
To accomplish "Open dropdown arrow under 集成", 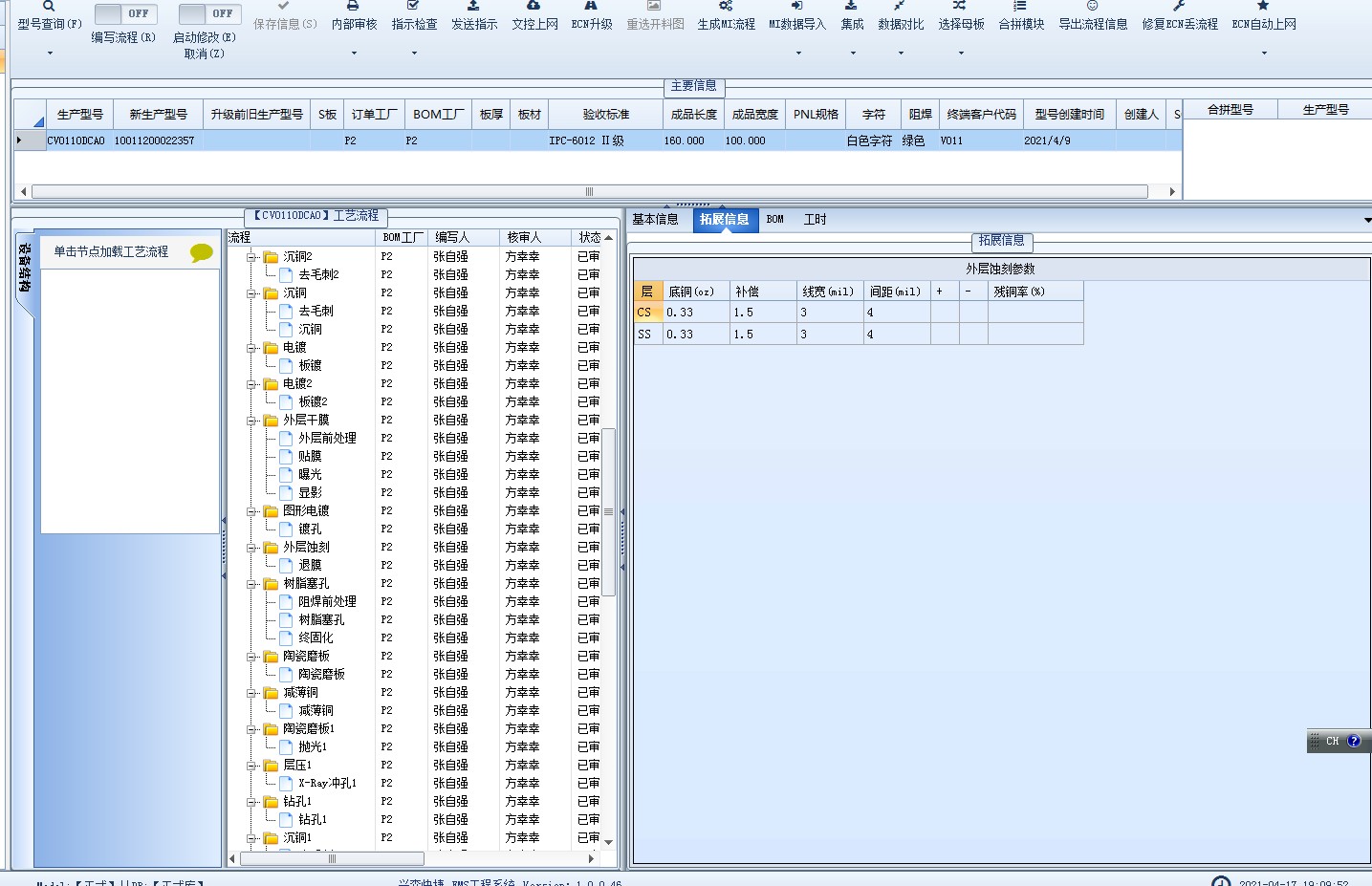I will (853, 54).
